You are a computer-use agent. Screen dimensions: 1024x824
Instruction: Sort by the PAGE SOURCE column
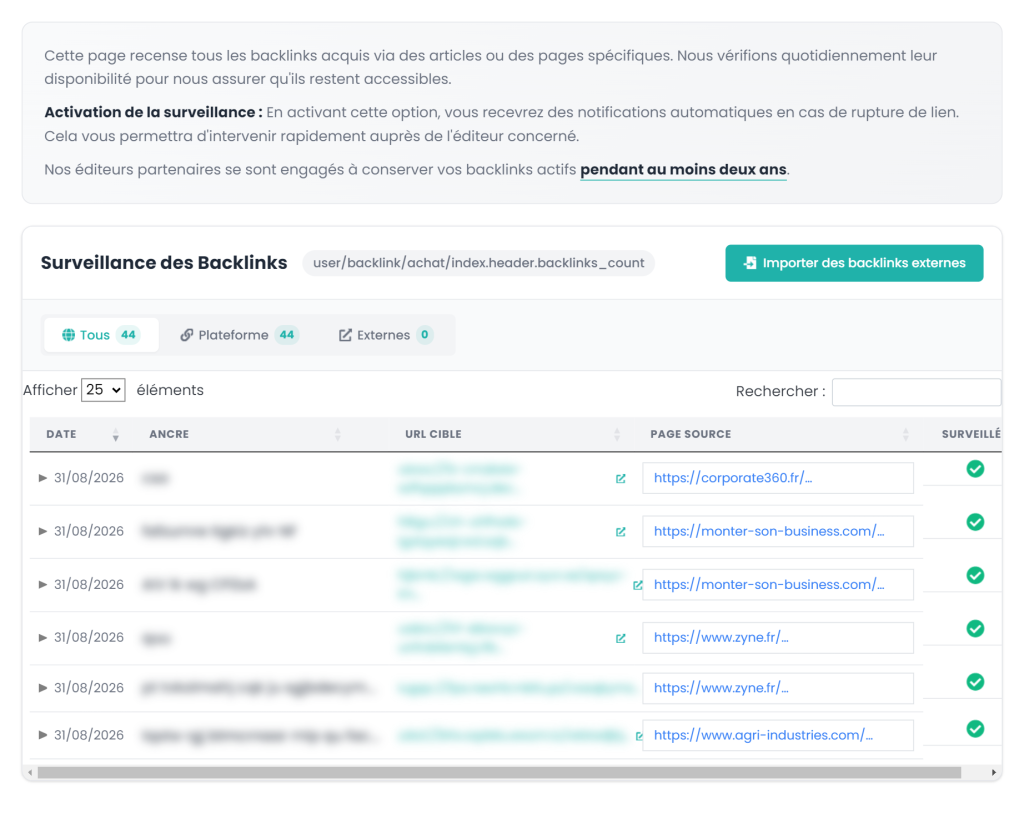[x=778, y=434]
